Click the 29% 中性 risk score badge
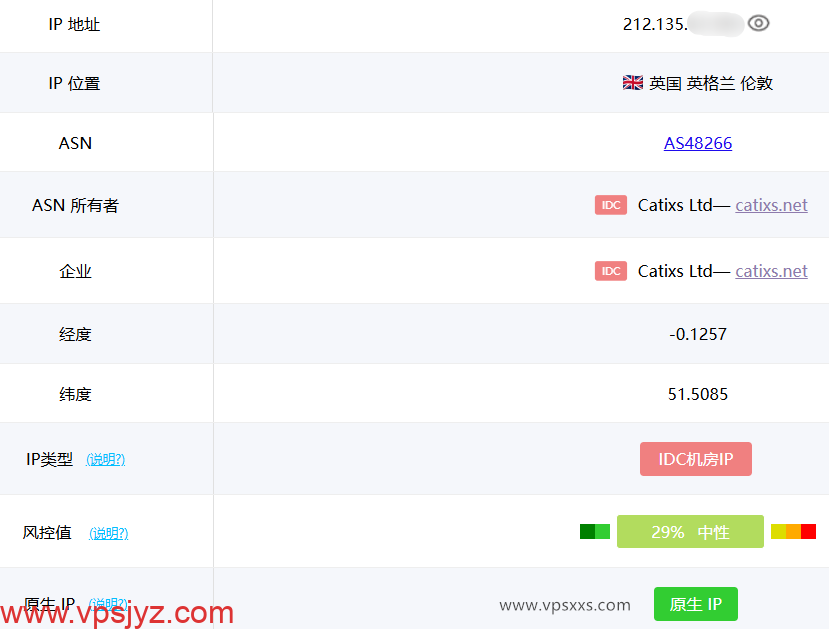 (690, 532)
